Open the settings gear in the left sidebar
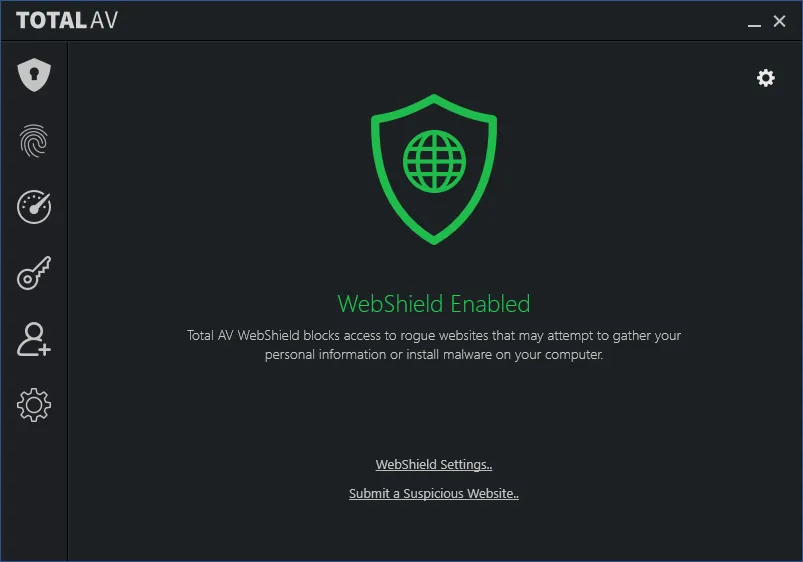 (x=34, y=405)
